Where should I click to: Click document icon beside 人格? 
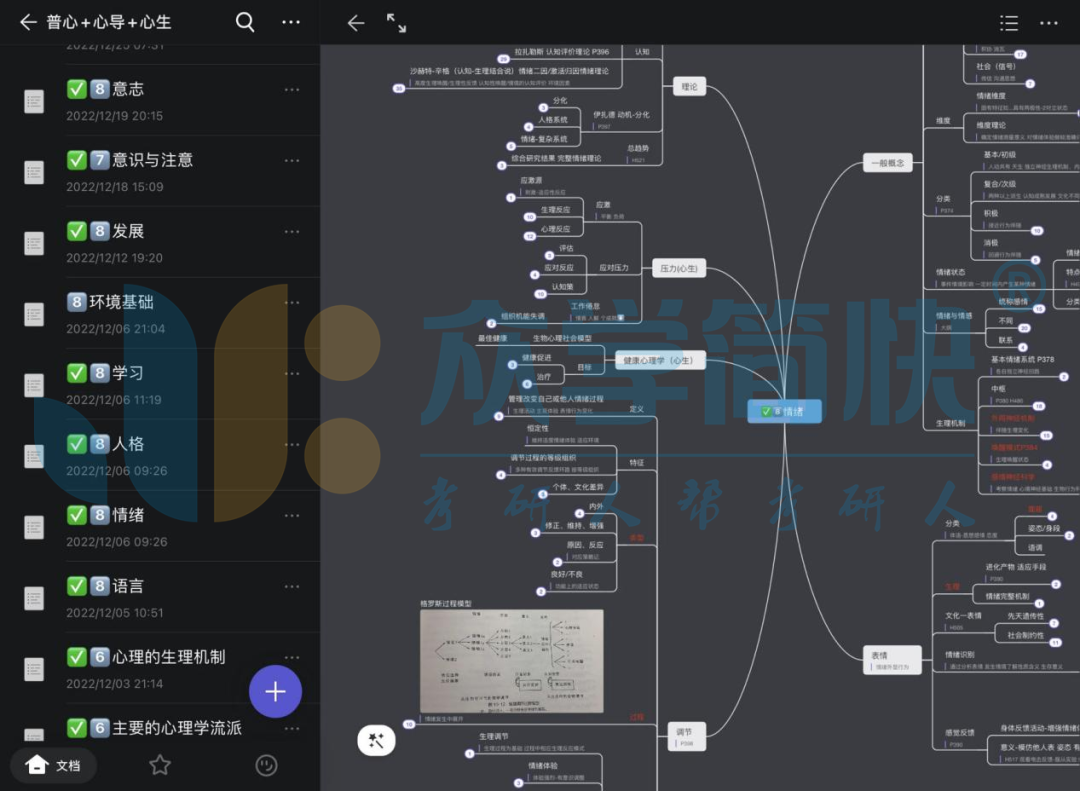(x=34, y=456)
